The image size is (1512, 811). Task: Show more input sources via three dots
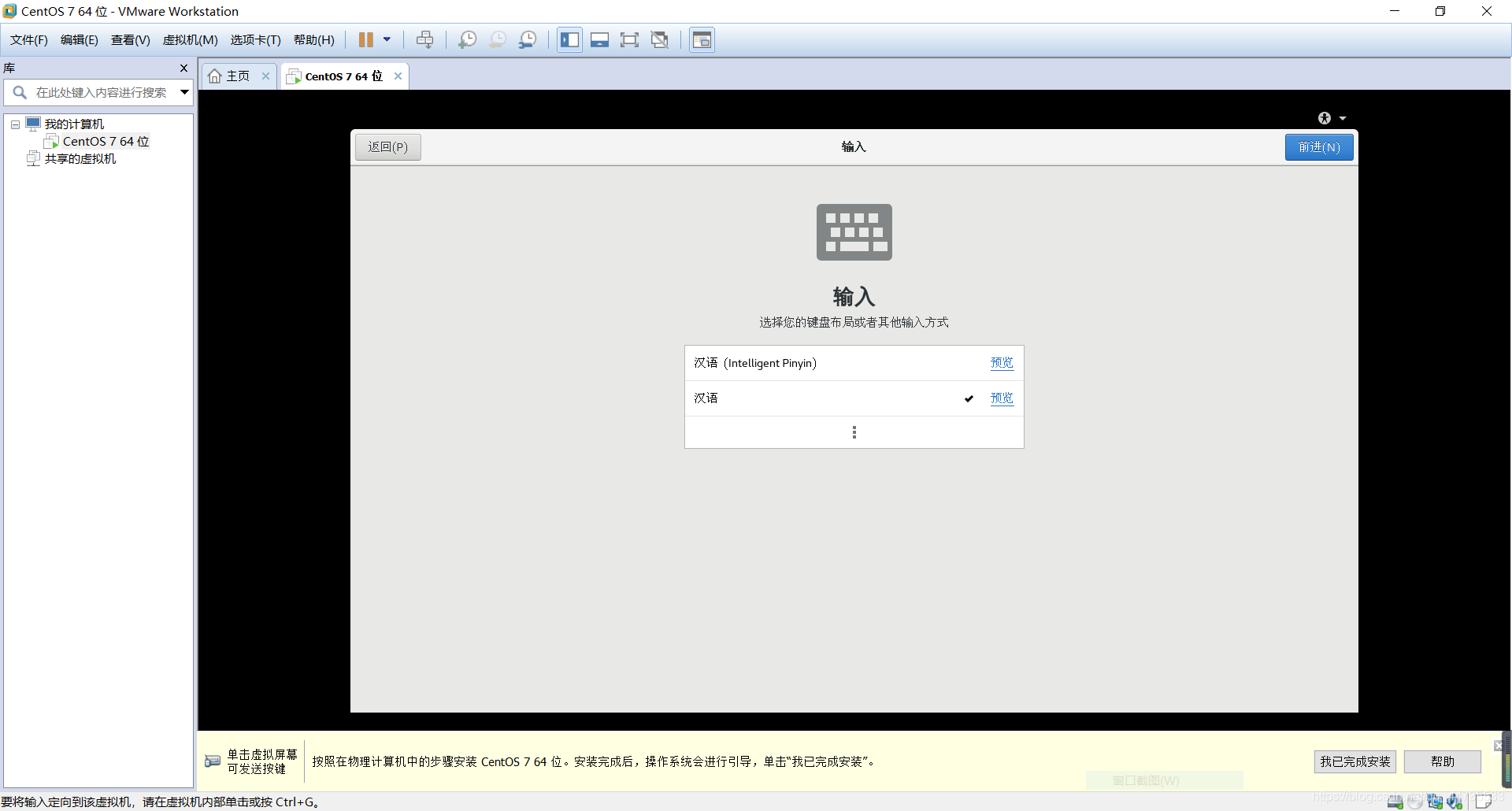pyautogui.click(x=854, y=432)
